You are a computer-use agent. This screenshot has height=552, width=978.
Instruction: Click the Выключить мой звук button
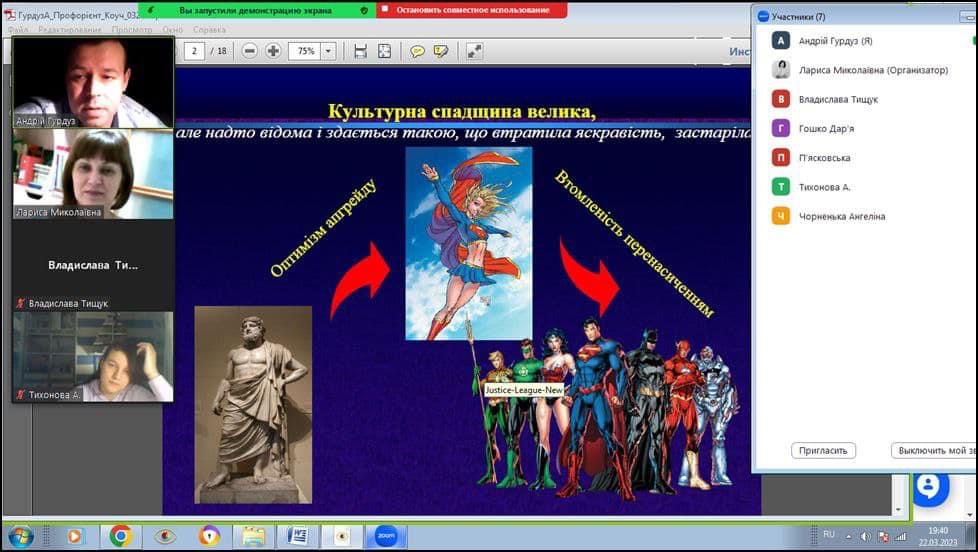934,450
